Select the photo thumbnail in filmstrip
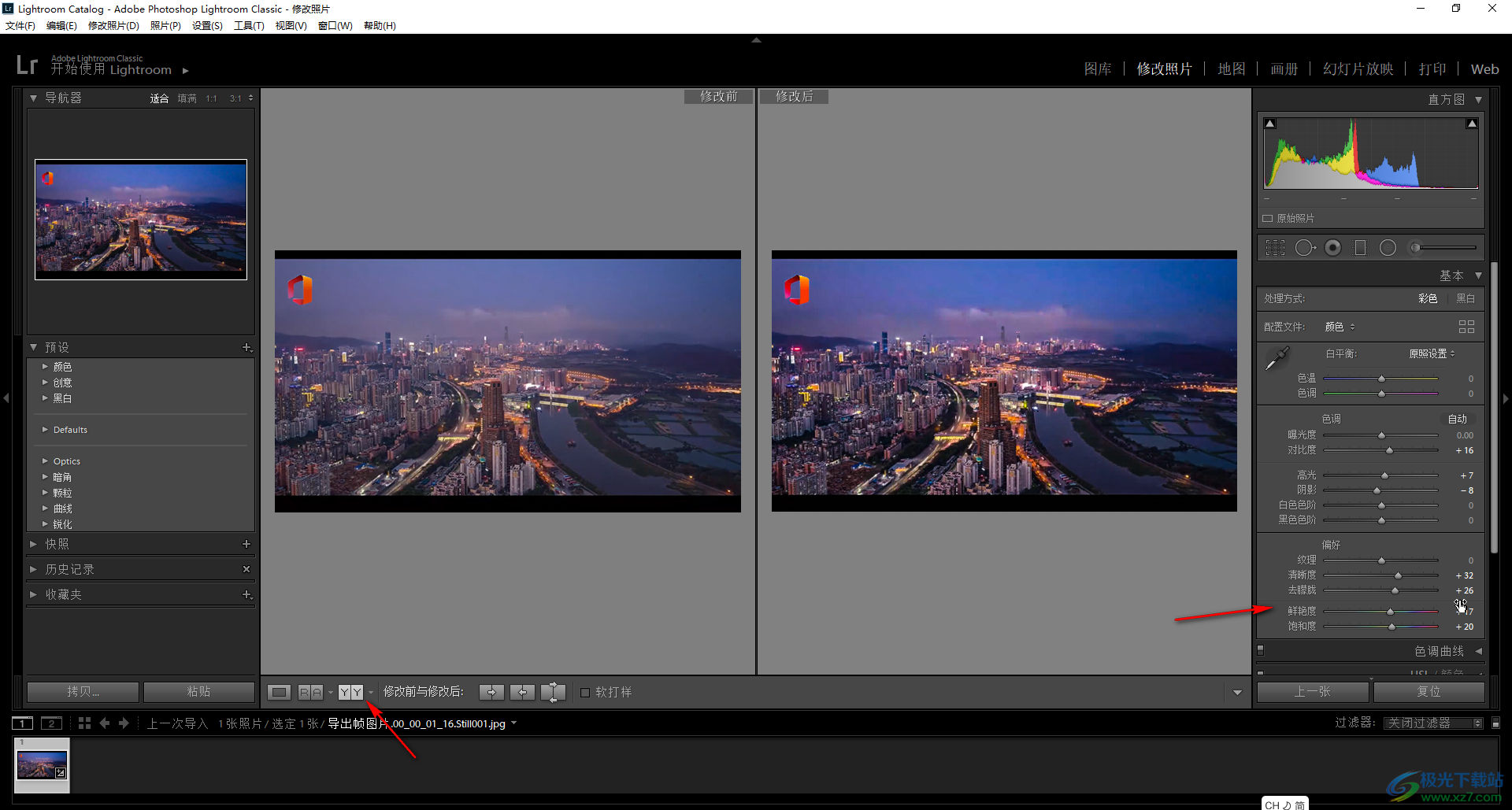This screenshot has height=810, width=1512. point(43,764)
